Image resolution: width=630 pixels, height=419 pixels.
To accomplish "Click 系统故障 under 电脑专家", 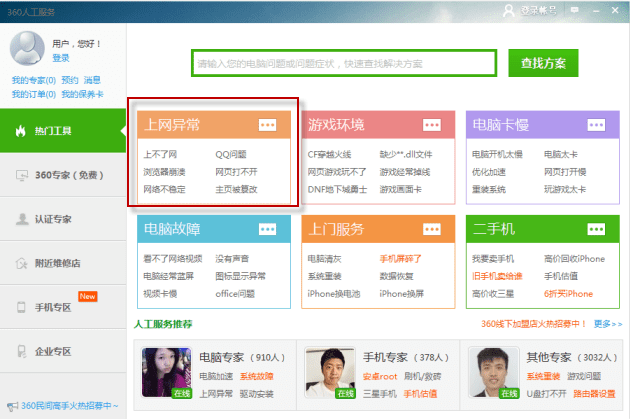I will (257, 376).
